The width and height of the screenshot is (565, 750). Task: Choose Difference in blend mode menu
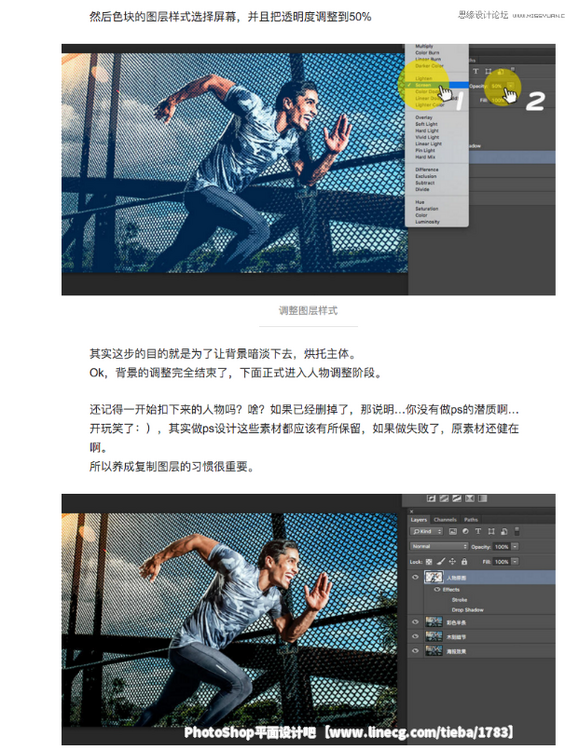[x=437, y=170]
